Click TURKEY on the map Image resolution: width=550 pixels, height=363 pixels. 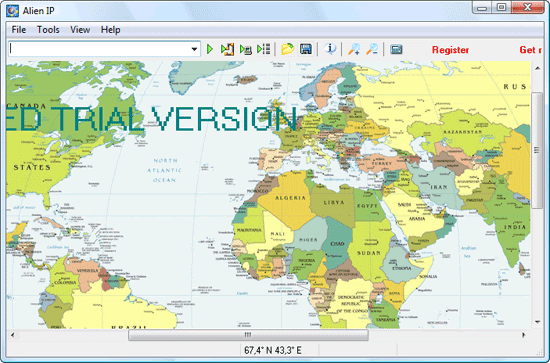(381, 163)
